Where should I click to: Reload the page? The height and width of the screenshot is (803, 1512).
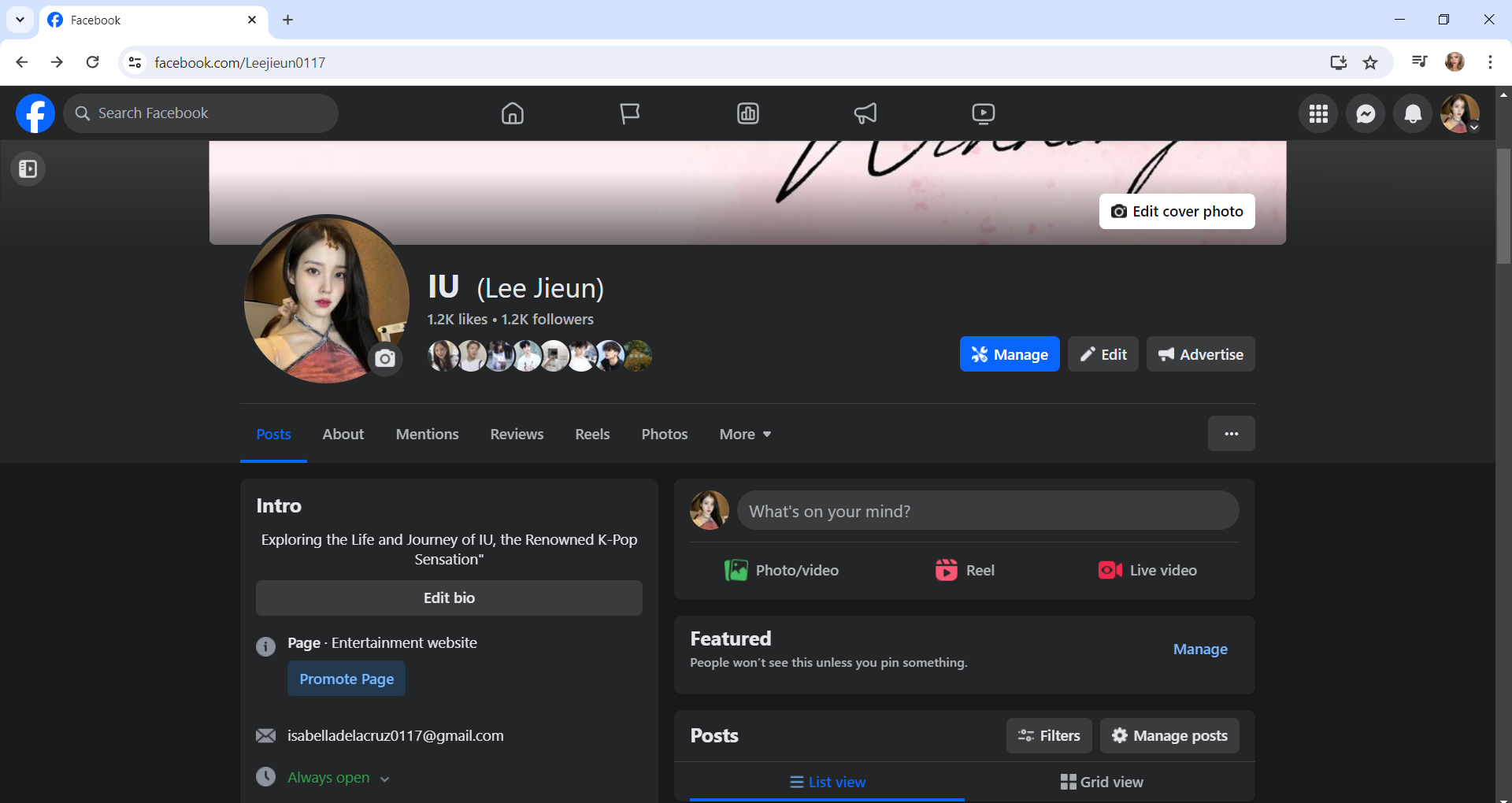pyautogui.click(x=93, y=62)
